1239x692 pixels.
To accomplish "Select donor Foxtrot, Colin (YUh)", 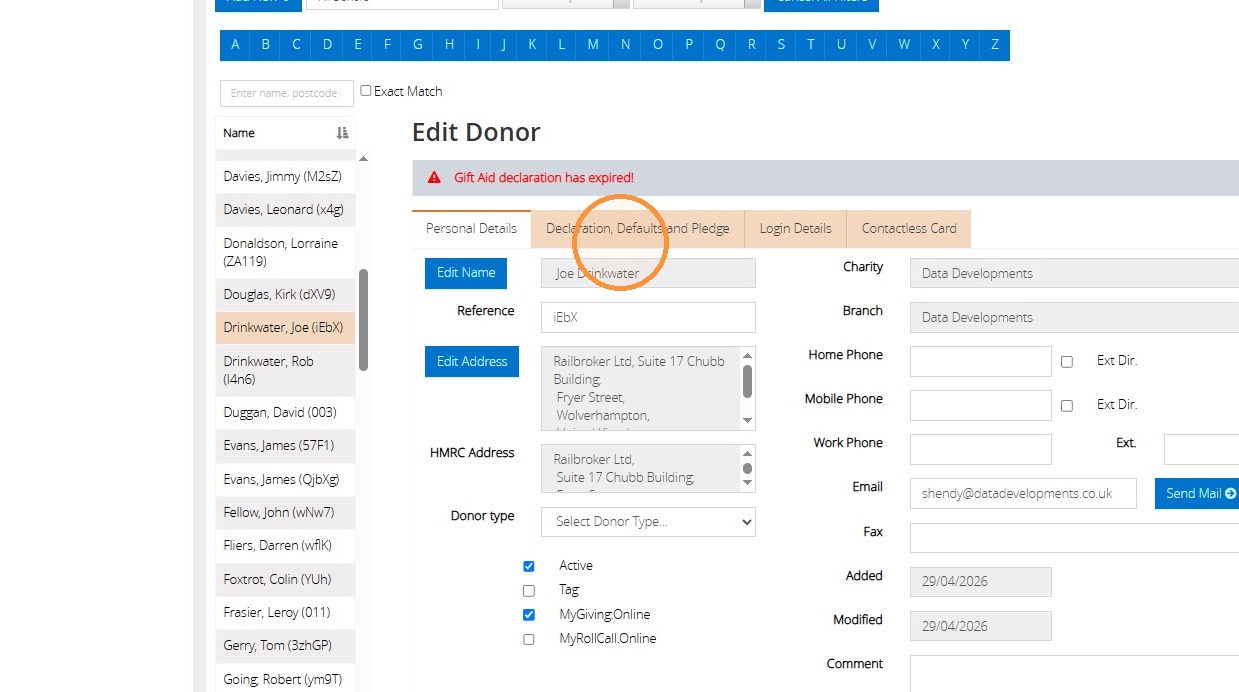I will click(285, 579).
